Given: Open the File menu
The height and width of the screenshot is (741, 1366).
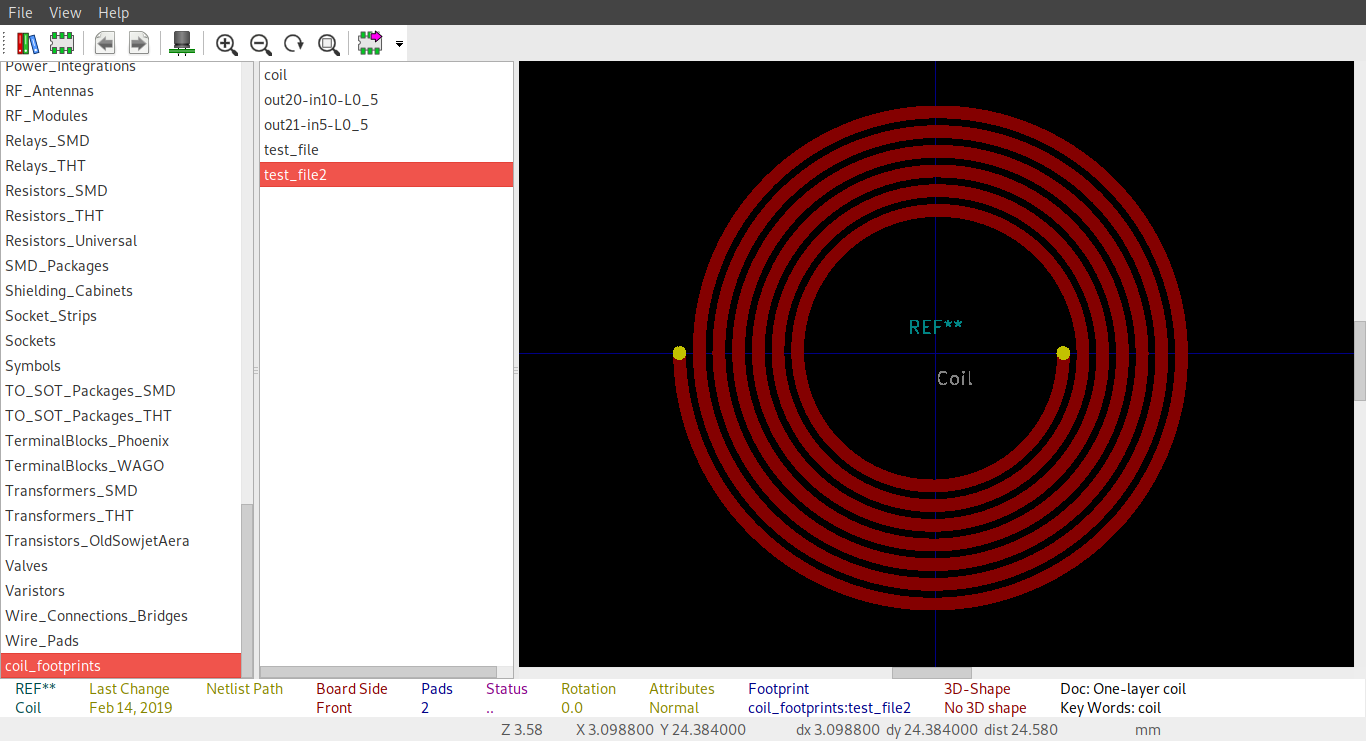Looking at the screenshot, I should [x=21, y=13].
